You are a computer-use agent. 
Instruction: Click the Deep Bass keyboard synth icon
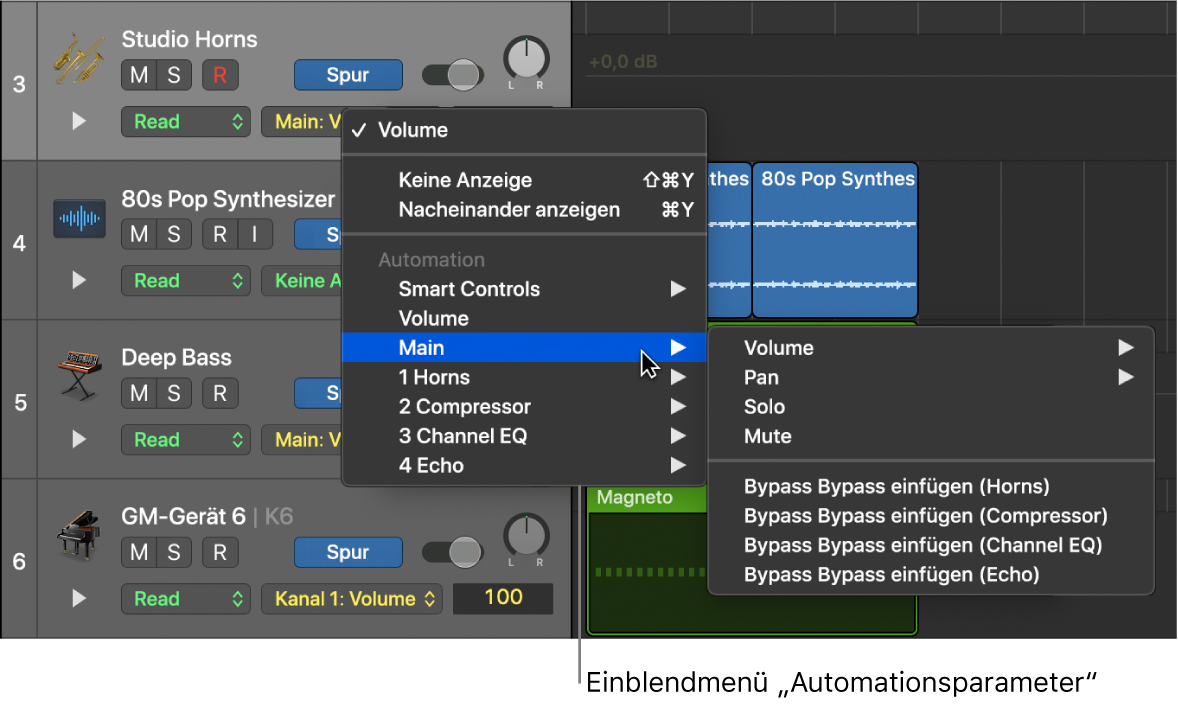tap(79, 374)
